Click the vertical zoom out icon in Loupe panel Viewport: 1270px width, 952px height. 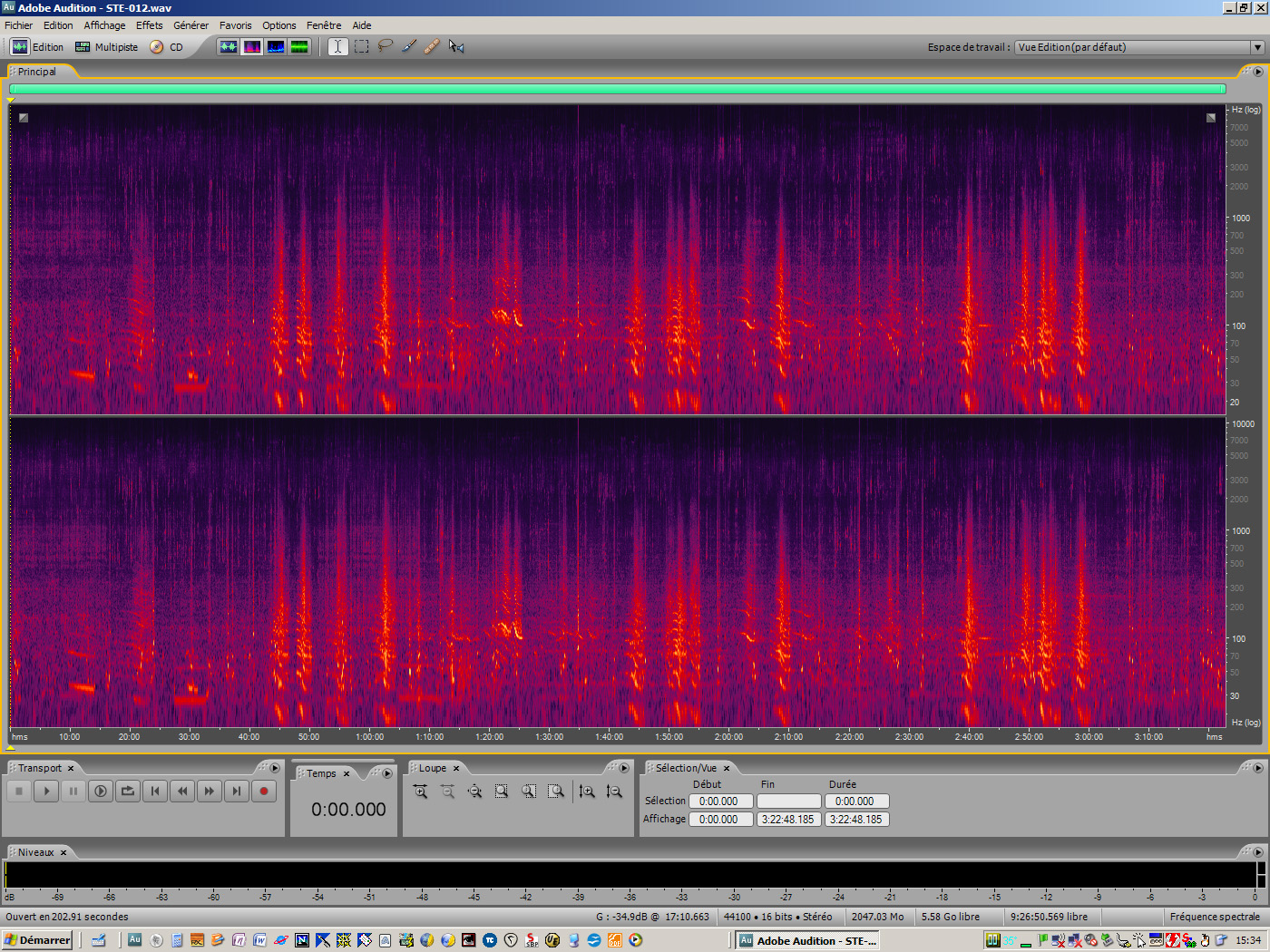tap(614, 791)
